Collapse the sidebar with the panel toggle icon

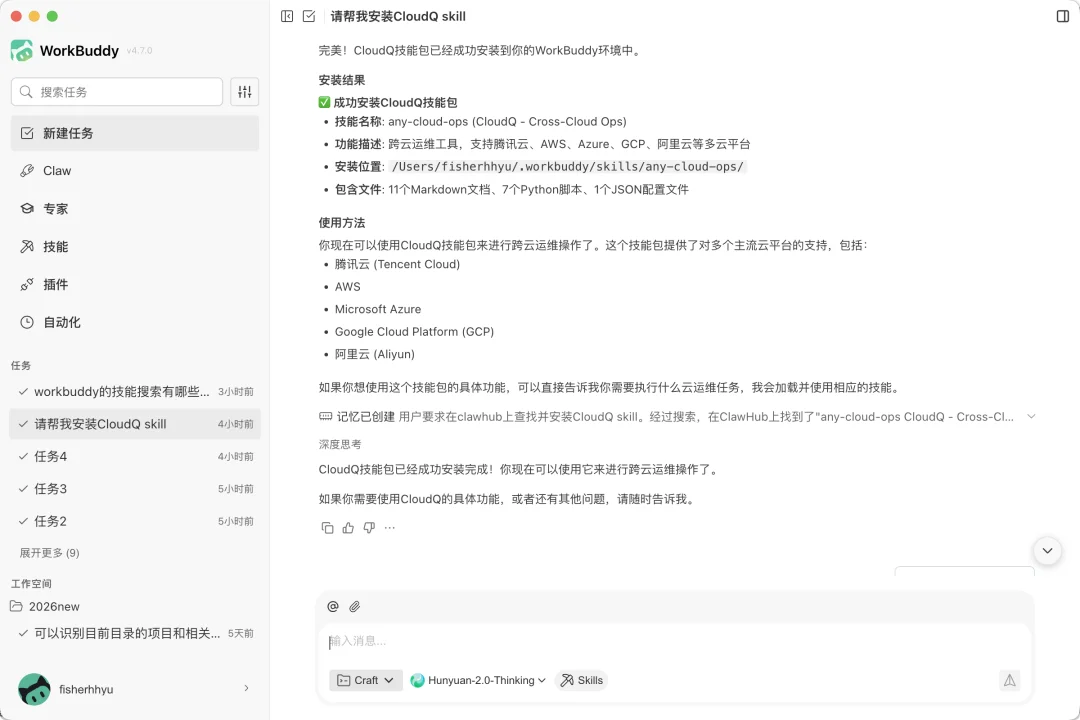(285, 16)
